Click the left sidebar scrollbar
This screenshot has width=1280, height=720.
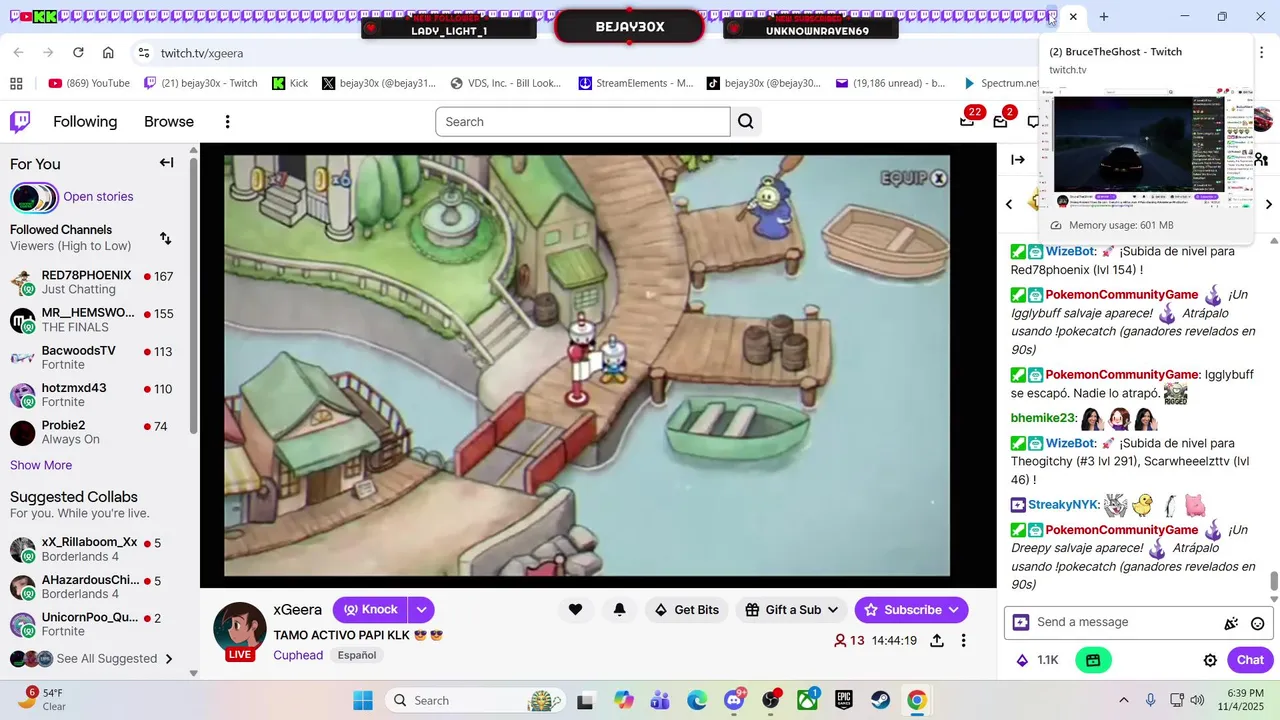point(193,295)
